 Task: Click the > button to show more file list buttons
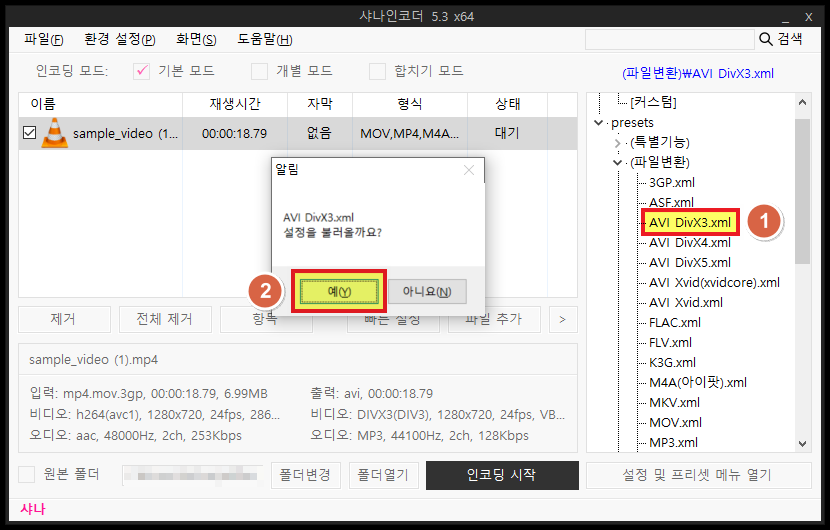tap(563, 319)
